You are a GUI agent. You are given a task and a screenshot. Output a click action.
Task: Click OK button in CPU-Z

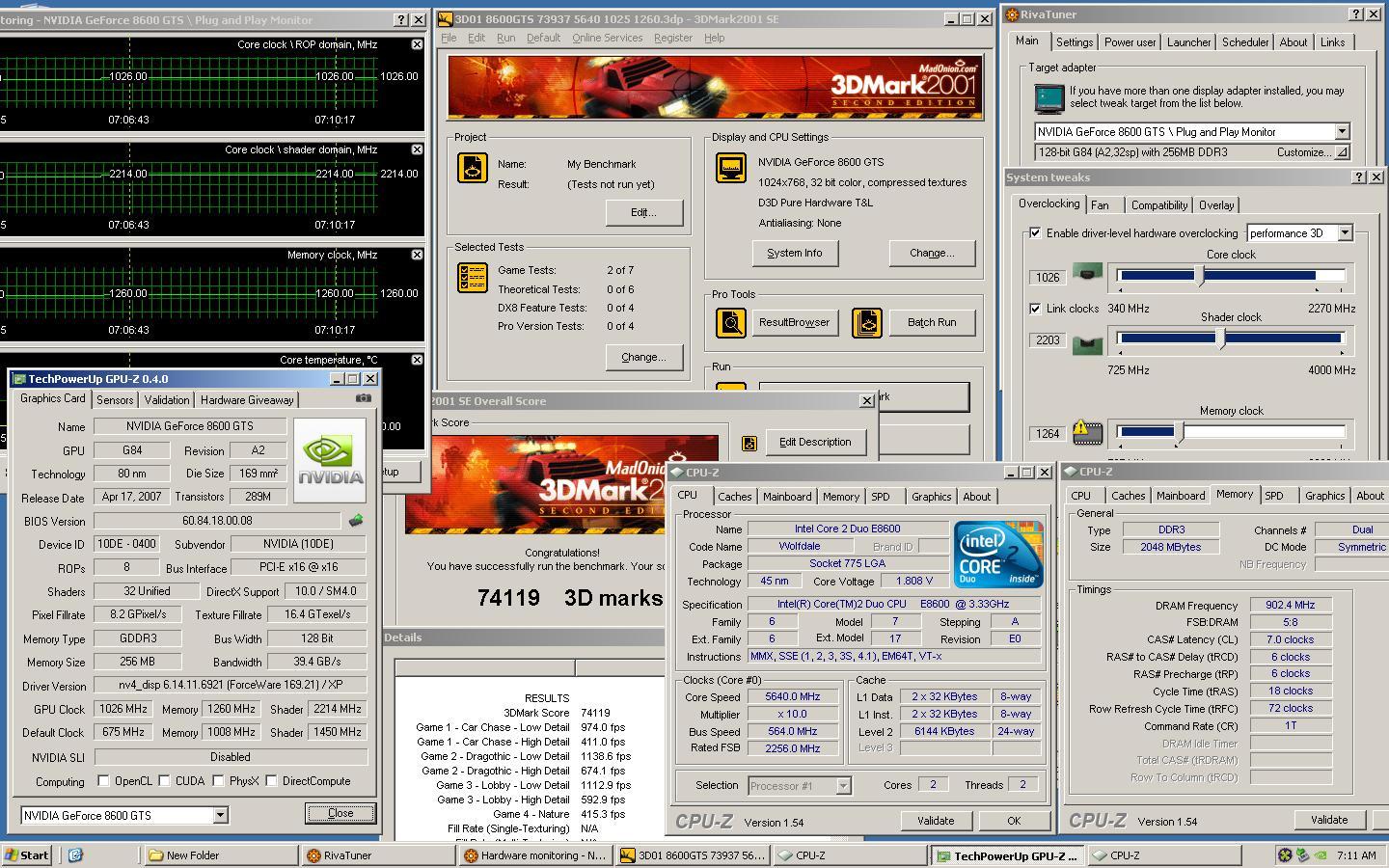[x=1014, y=821]
